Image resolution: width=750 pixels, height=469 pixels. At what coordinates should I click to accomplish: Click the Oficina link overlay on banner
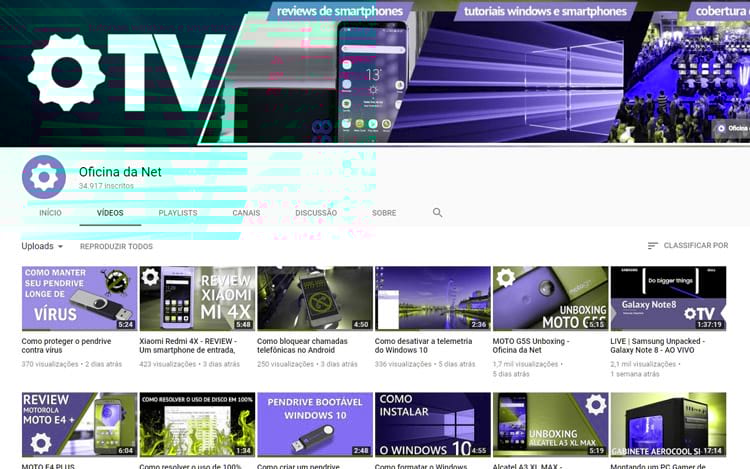click(733, 128)
